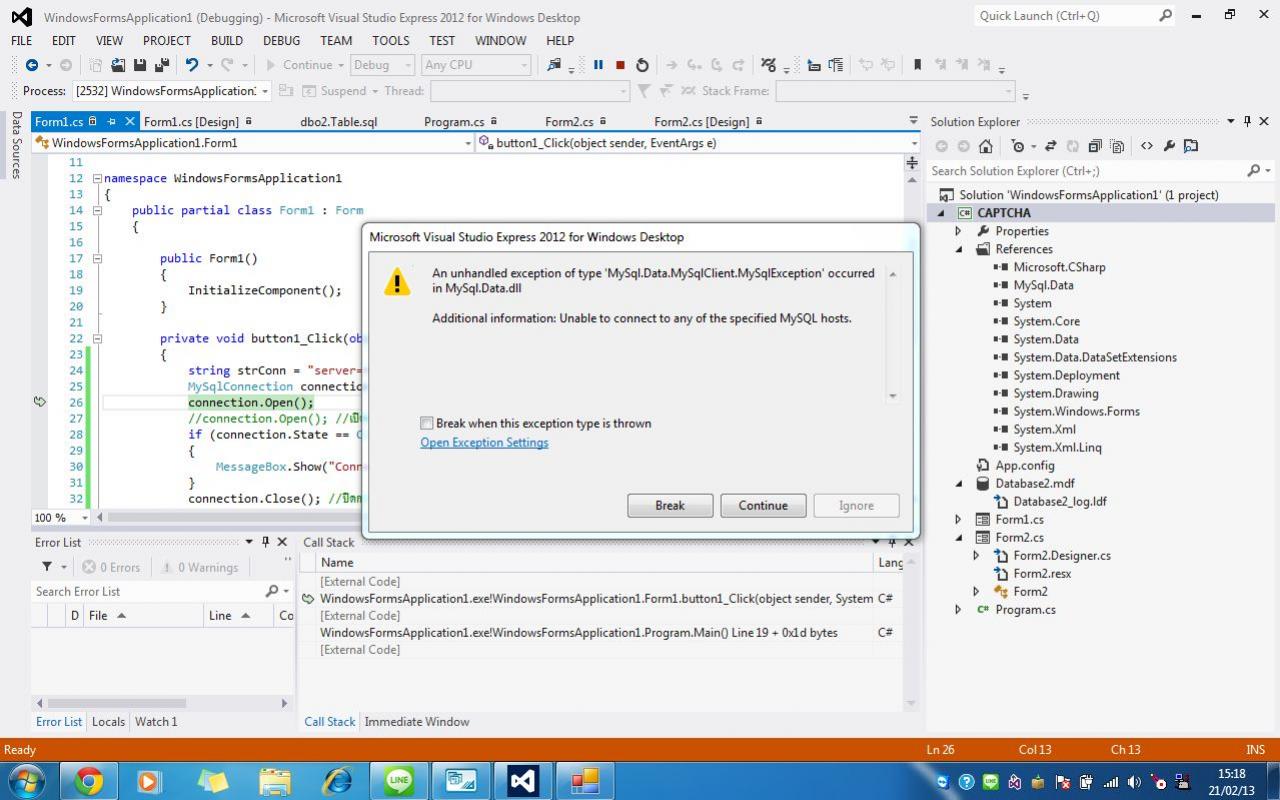Click the Break button in dialog
Viewport: 1280px width, 800px height.
coord(670,505)
